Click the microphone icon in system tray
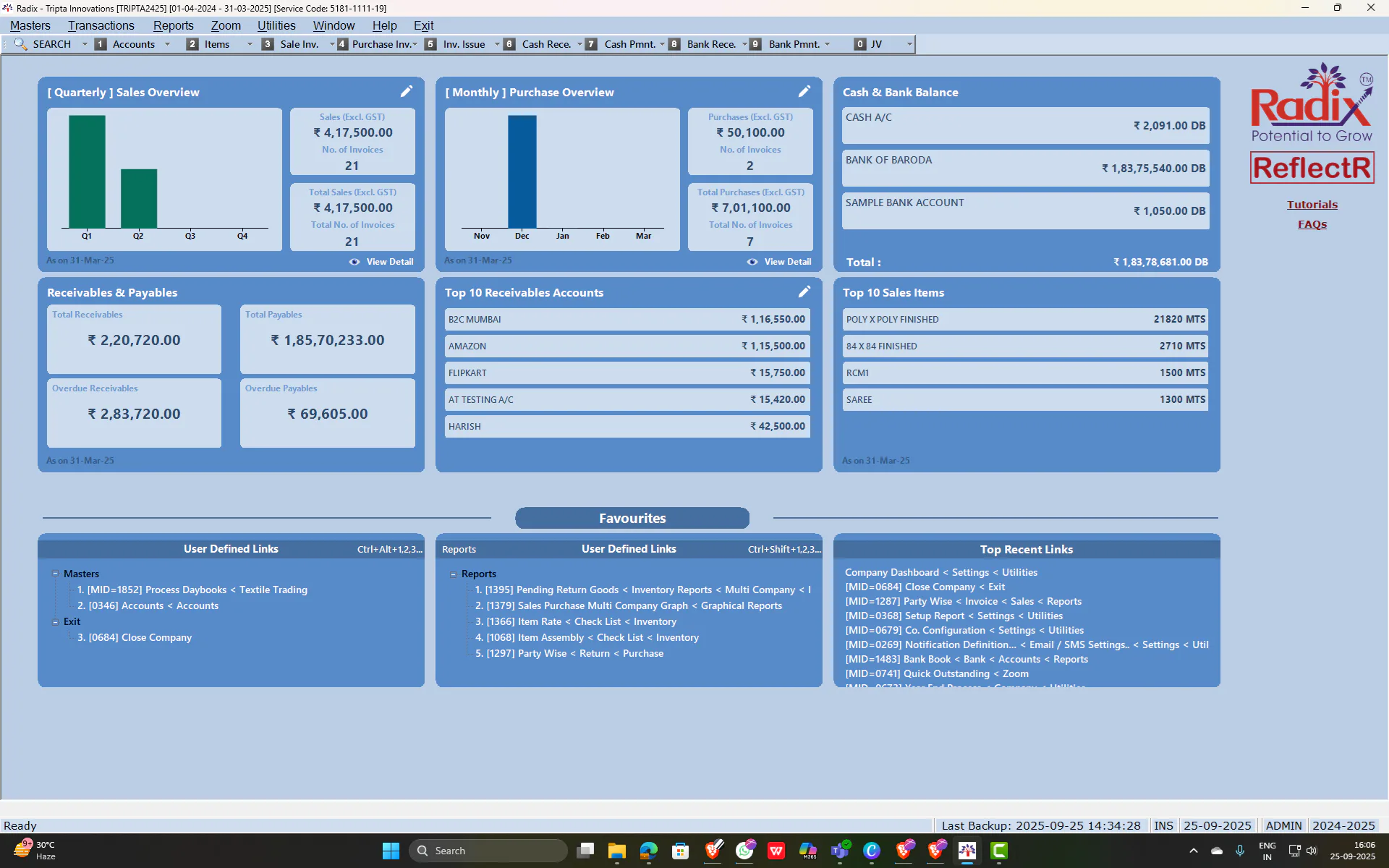The width and height of the screenshot is (1389, 868). 1240,851
